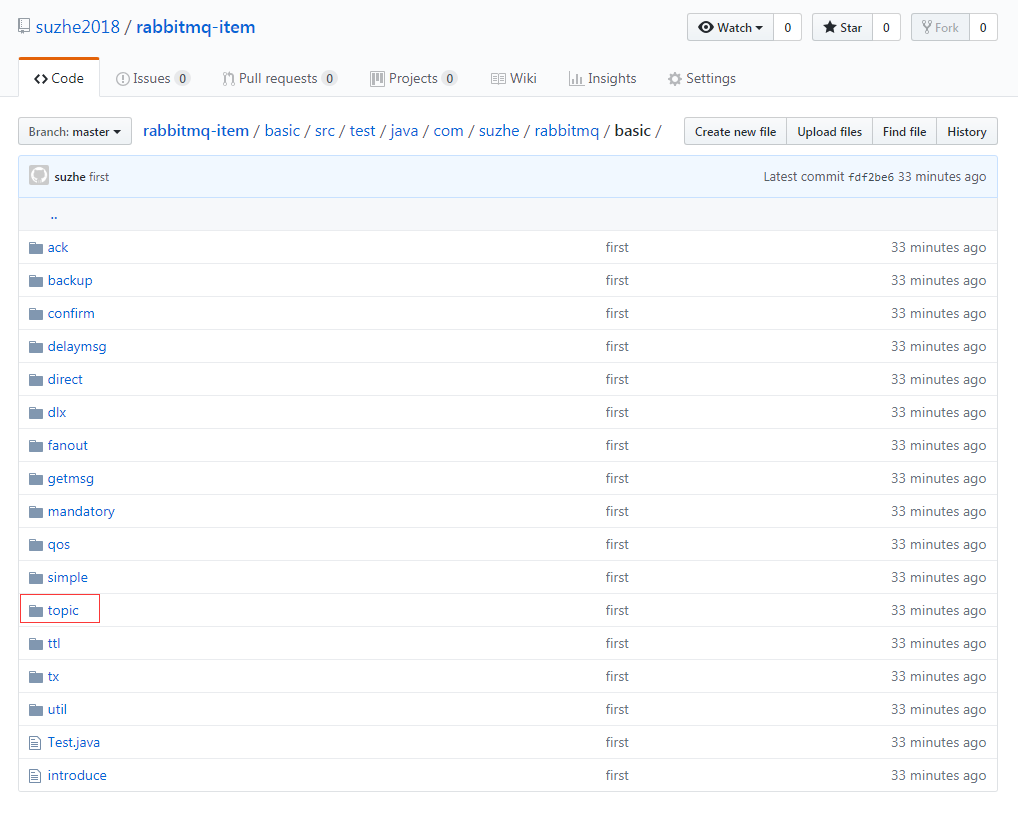Open the introduce file name link
The image size is (1018, 826).
pyautogui.click(x=77, y=775)
